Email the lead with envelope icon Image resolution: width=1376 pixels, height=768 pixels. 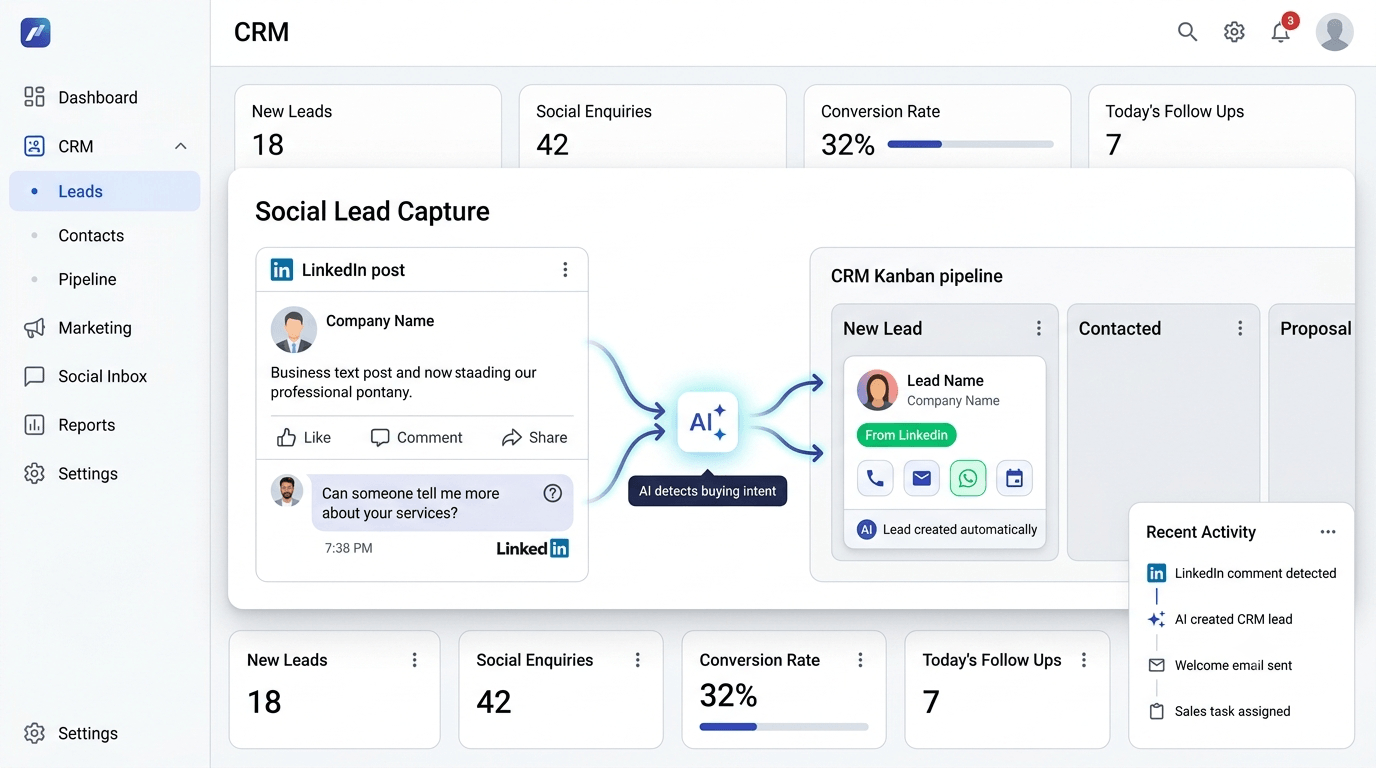point(922,479)
